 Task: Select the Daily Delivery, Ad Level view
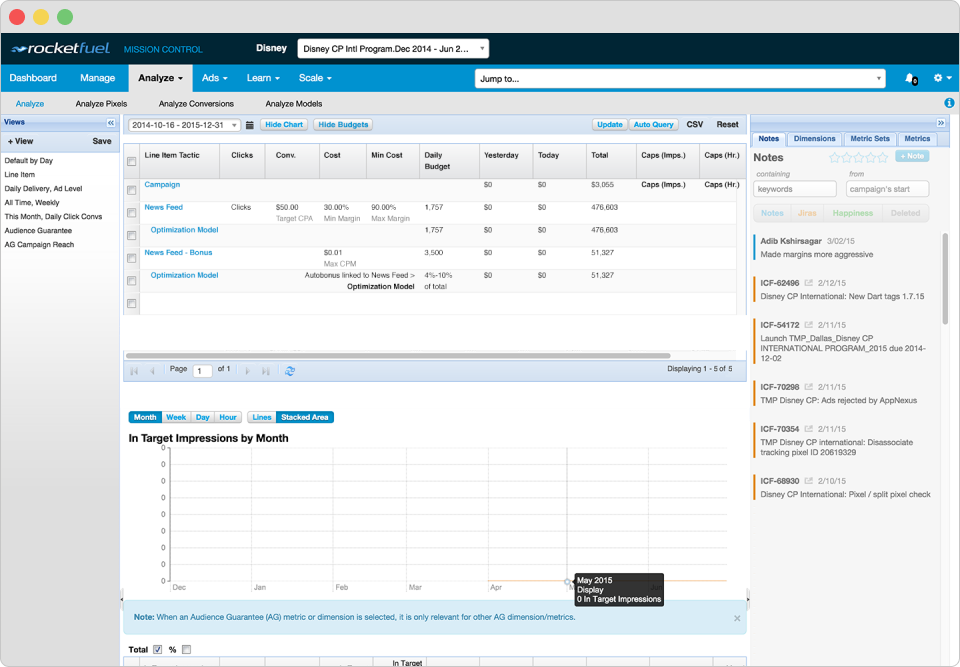43,189
